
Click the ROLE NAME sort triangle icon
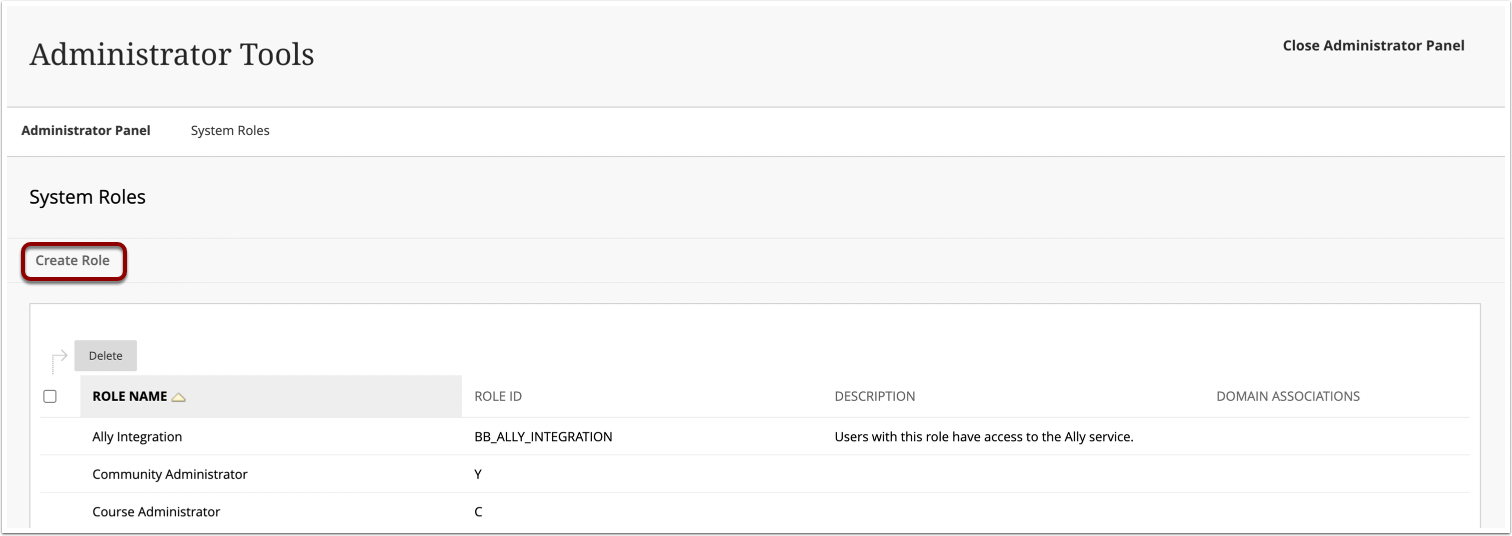[x=178, y=397]
